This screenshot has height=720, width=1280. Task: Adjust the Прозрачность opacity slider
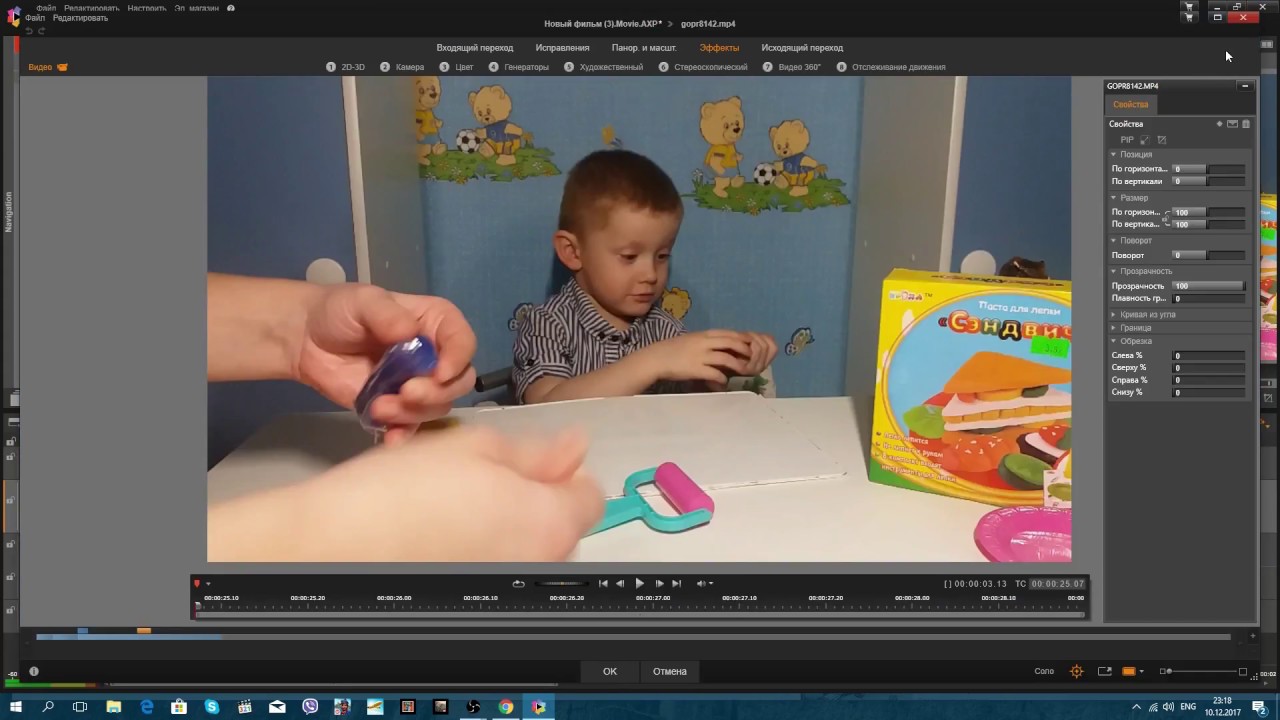1208,286
